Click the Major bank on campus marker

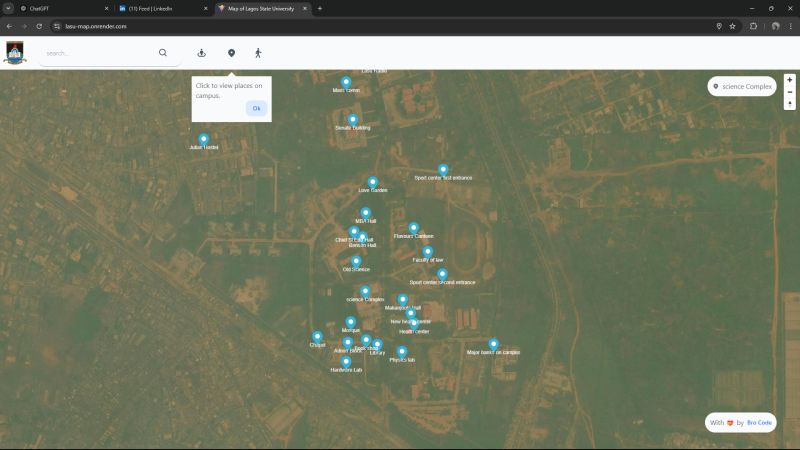click(x=493, y=344)
